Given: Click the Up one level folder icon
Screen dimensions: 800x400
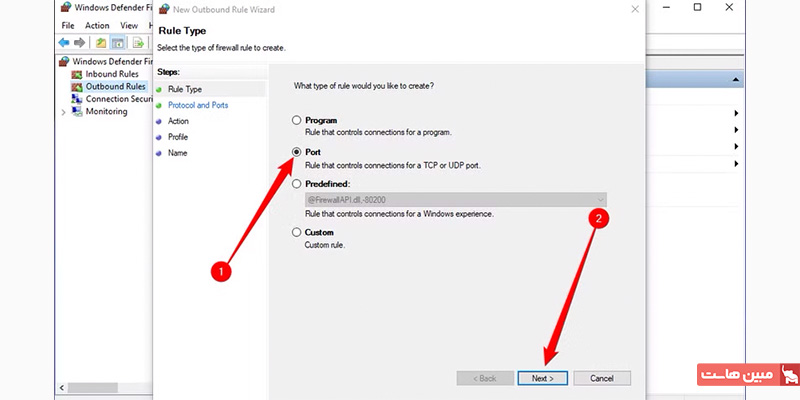Looking at the screenshot, I should click(x=101, y=43).
